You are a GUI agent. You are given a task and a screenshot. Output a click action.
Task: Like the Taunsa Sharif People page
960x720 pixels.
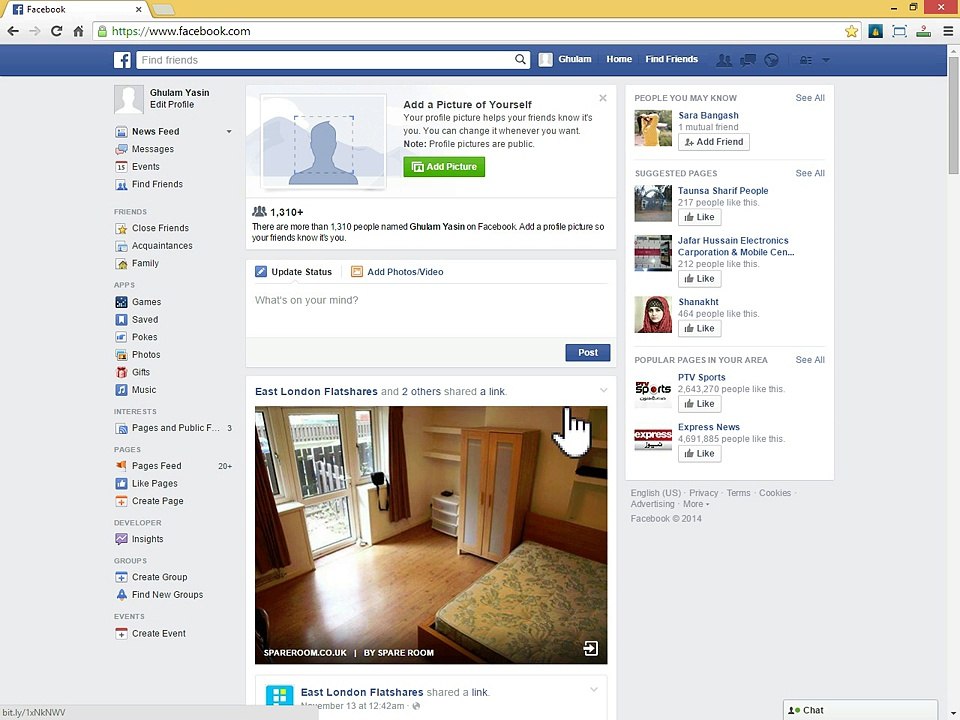699,217
